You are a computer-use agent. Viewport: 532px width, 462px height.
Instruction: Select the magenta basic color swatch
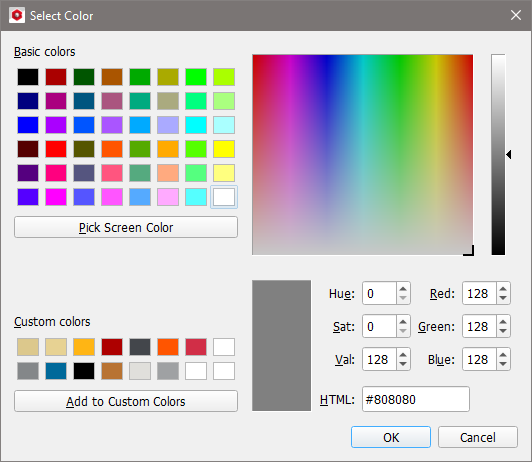(x=56, y=197)
